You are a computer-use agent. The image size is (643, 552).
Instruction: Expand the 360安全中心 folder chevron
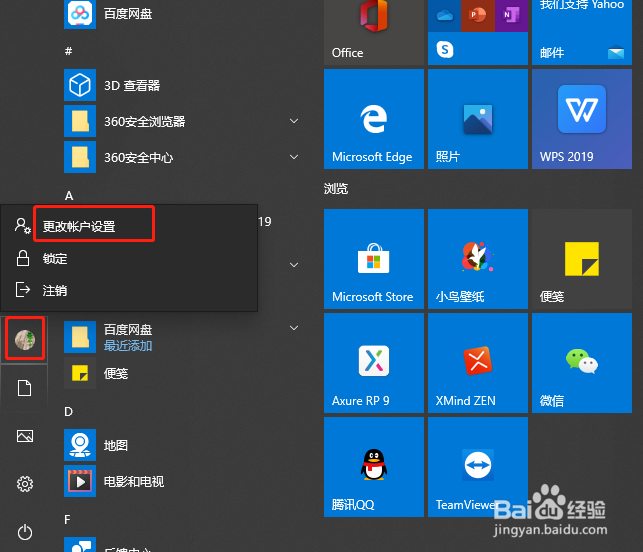point(294,157)
